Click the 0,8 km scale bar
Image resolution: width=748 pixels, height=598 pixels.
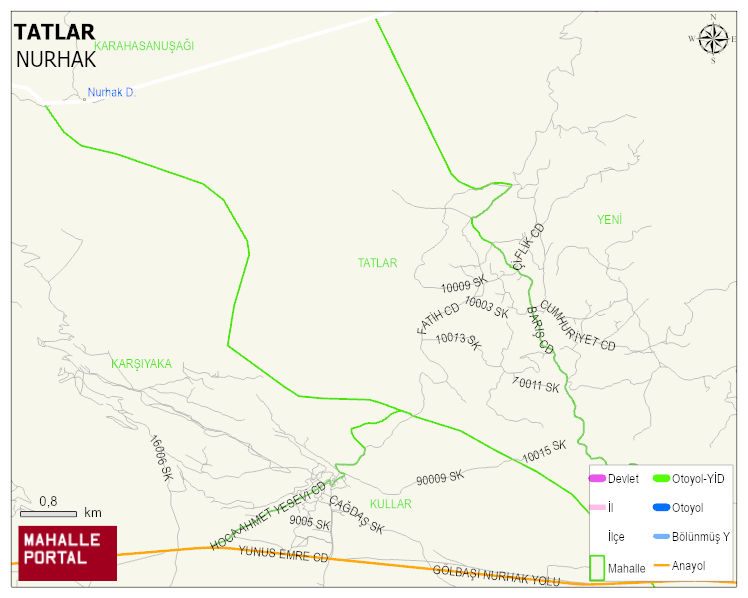(x=48, y=514)
